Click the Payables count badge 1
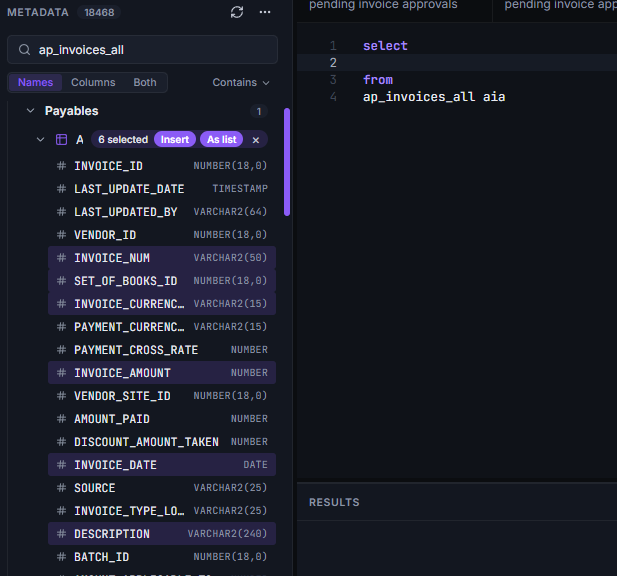This screenshot has height=576, width=617. click(259, 111)
